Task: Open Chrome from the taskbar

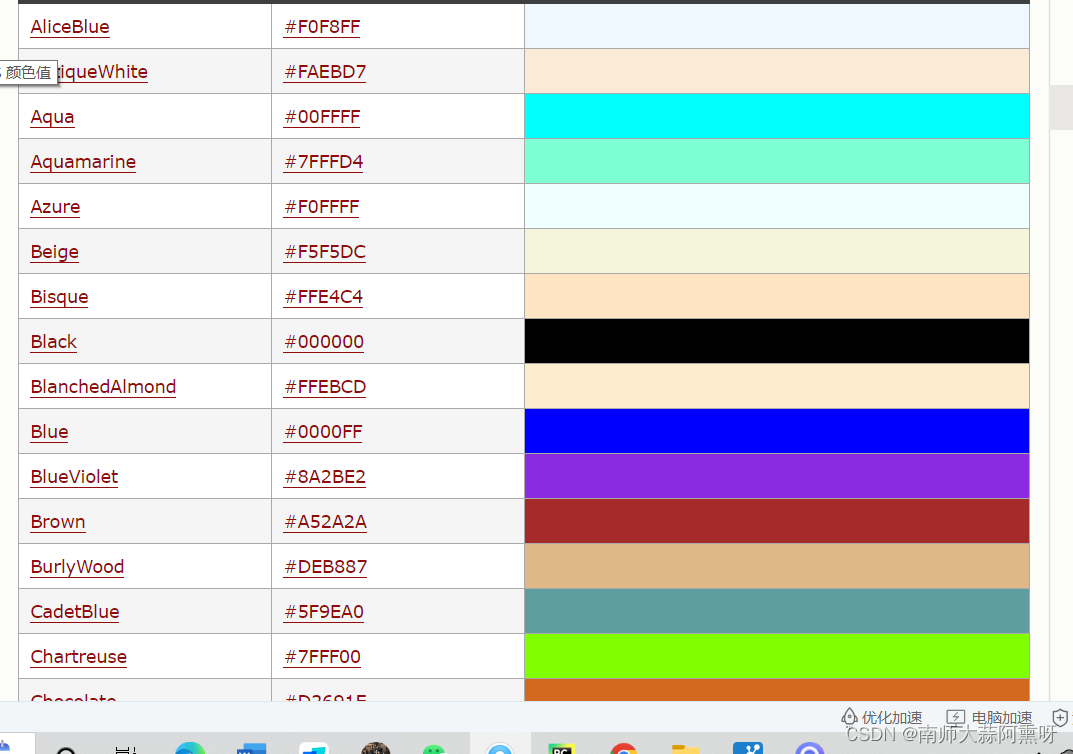Action: pos(623,748)
